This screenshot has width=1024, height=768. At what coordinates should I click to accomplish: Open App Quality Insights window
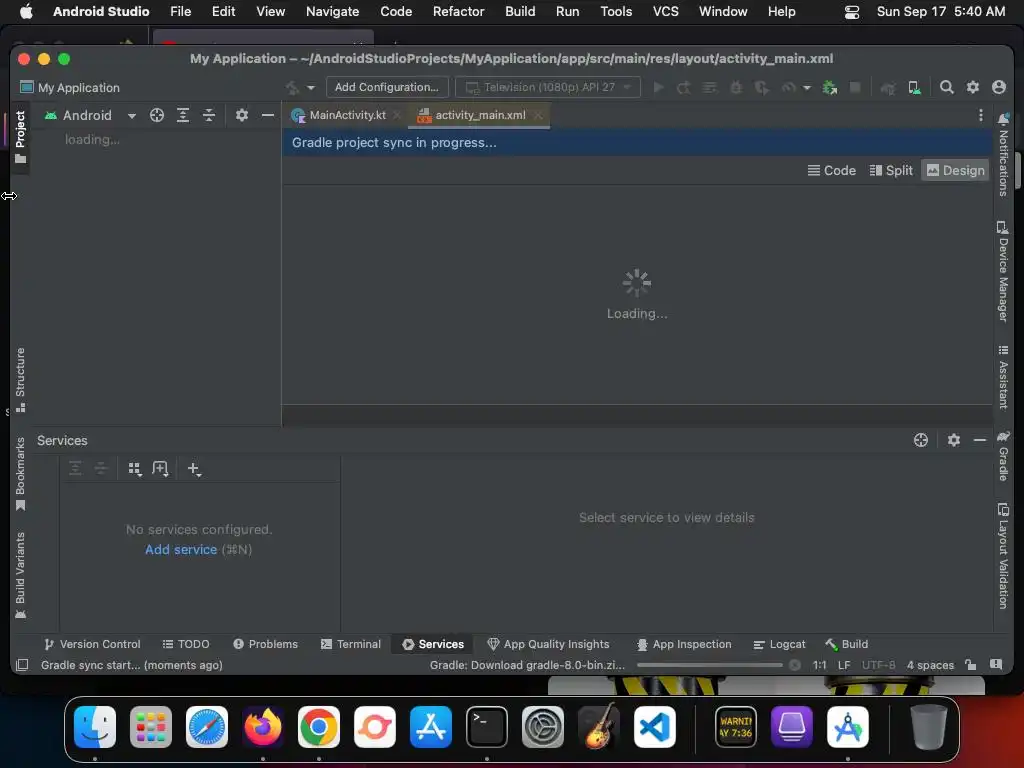(548, 645)
